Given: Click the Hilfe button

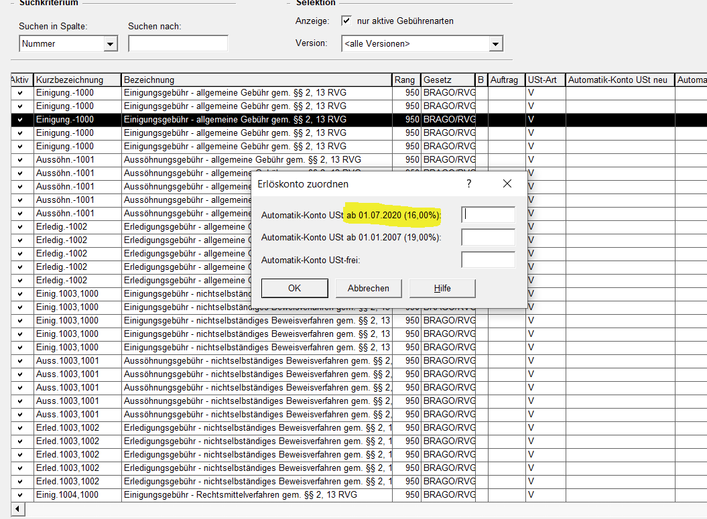Looking at the screenshot, I should [x=442, y=288].
